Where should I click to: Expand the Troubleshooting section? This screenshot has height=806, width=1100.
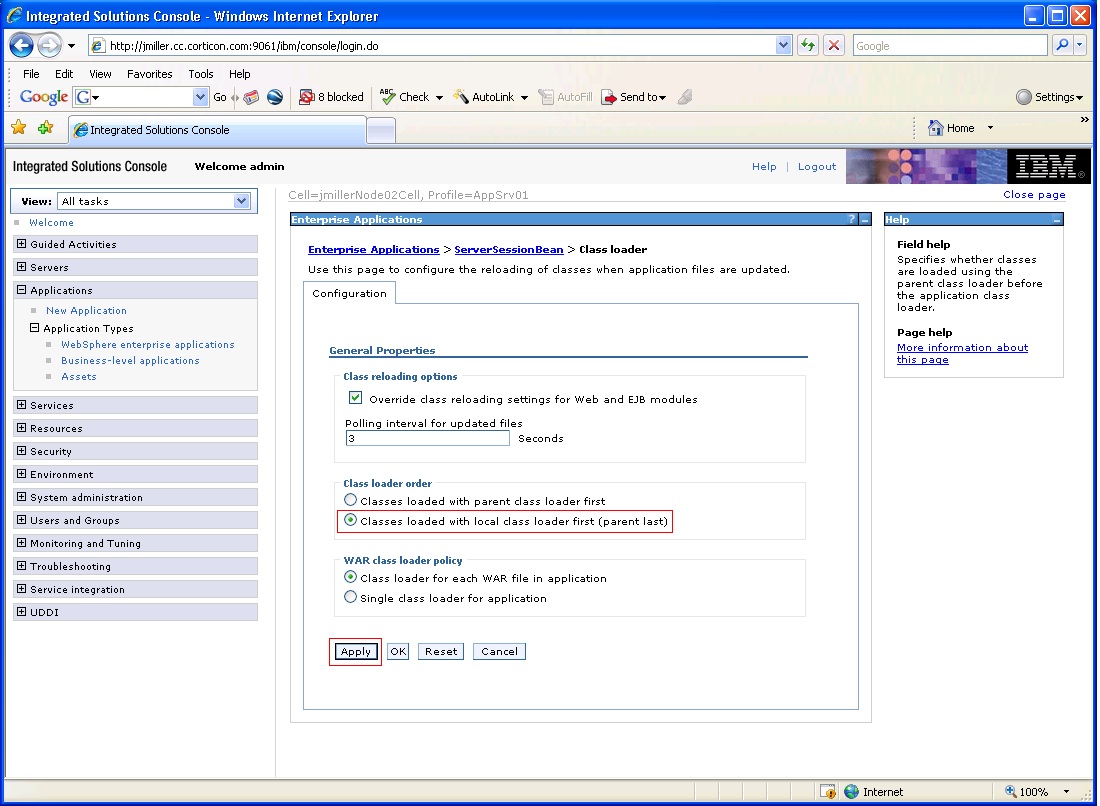tap(22, 566)
